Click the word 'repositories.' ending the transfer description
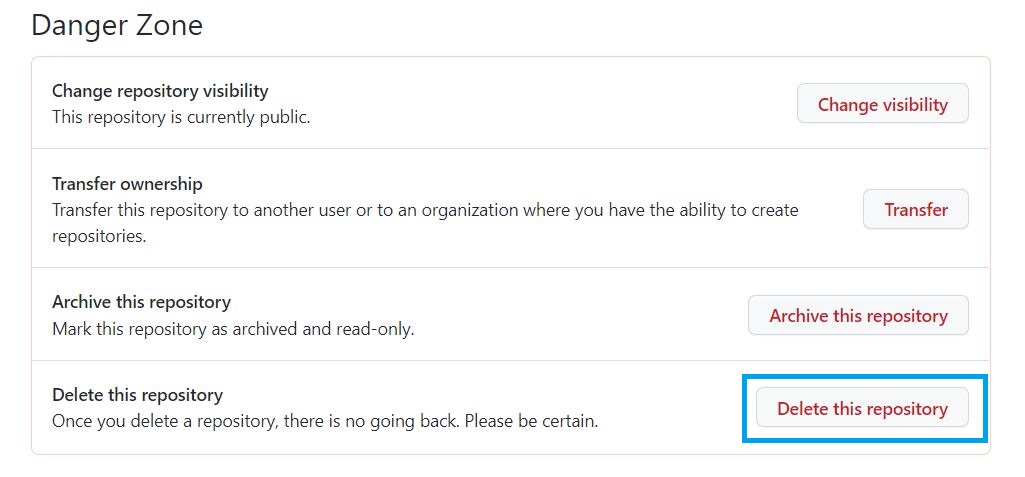The width and height of the screenshot is (1025, 477). tap(99, 237)
